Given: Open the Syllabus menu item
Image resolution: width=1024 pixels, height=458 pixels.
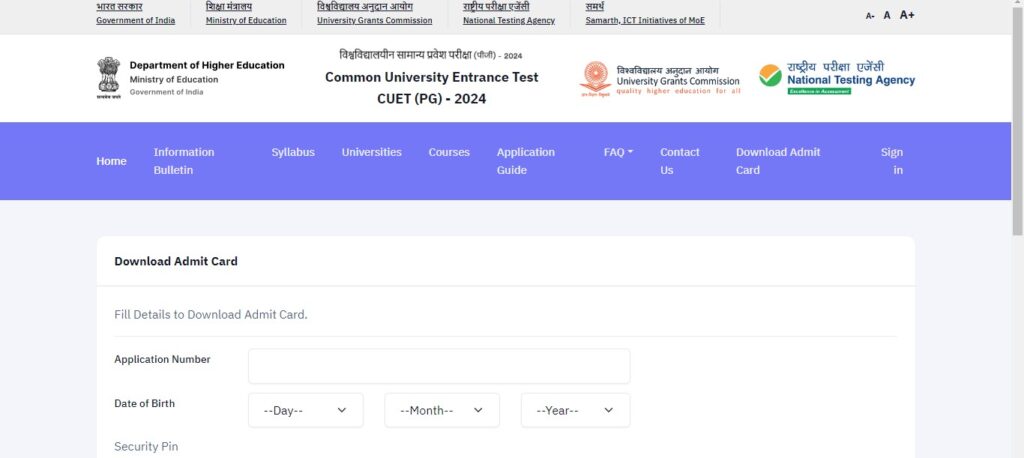Looking at the screenshot, I should click(x=293, y=152).
